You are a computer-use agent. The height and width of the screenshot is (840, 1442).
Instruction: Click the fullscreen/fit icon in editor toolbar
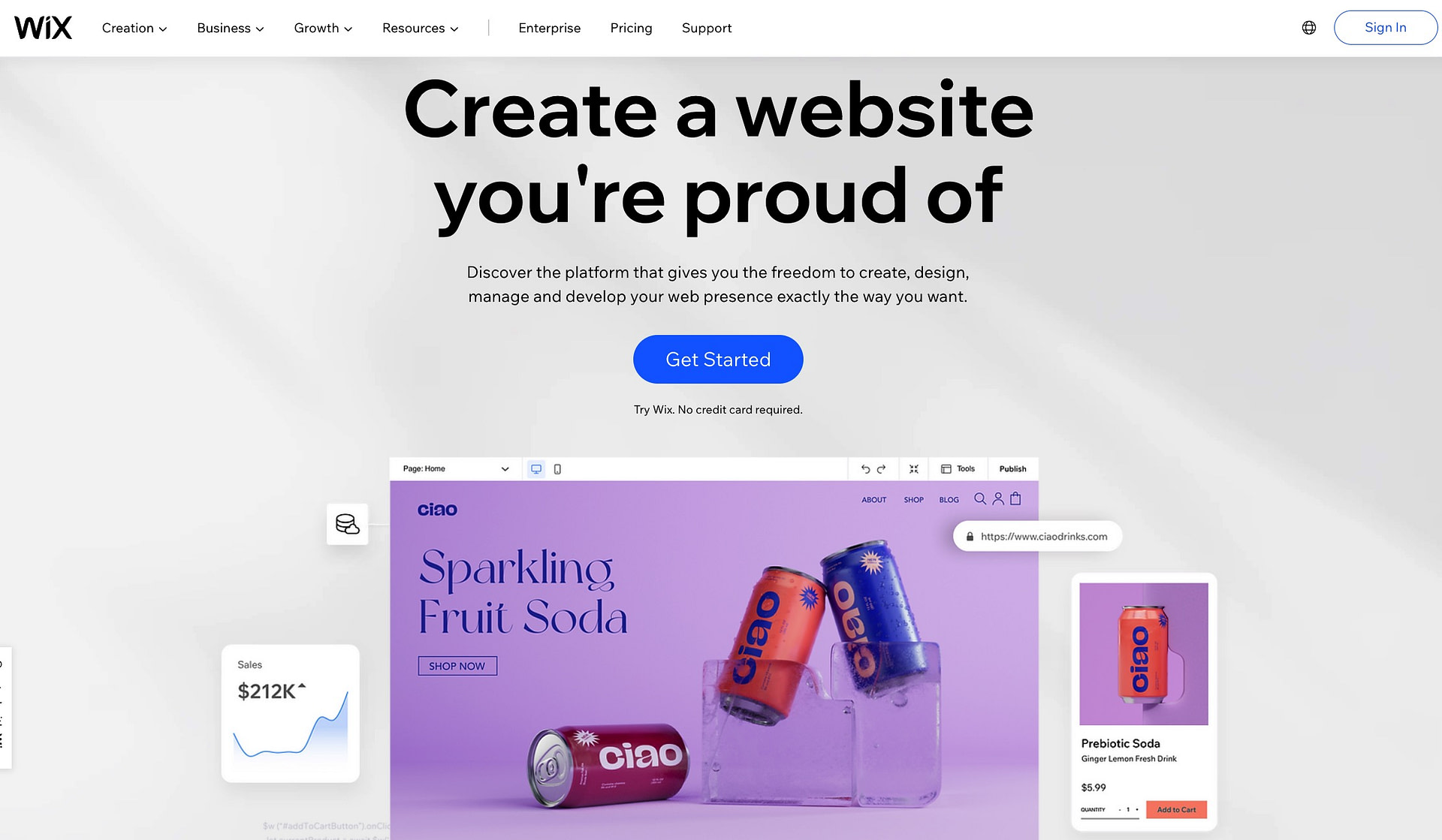pyautogui.click(x=913, y=468)
